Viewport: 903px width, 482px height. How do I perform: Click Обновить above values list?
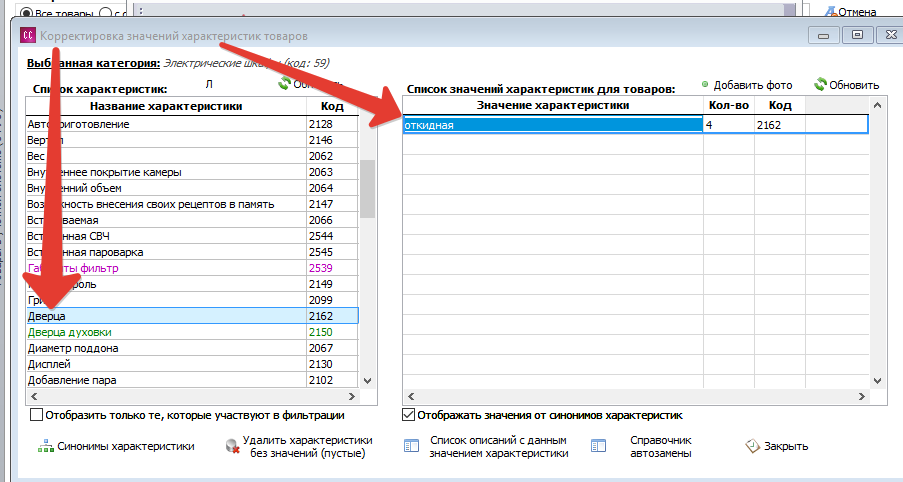tap(847, 85)
